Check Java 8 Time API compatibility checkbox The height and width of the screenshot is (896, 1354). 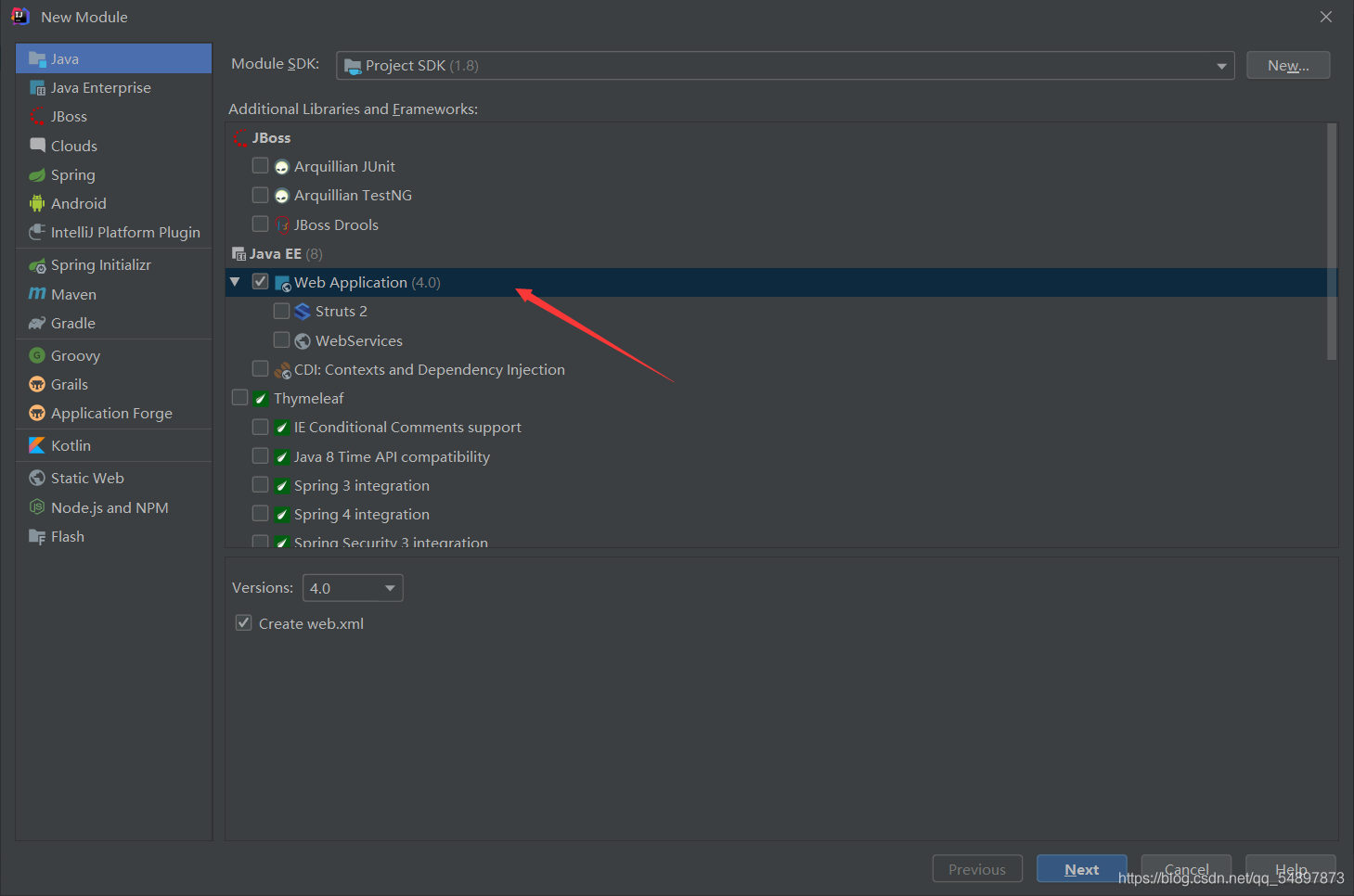[x=260, y=455]
